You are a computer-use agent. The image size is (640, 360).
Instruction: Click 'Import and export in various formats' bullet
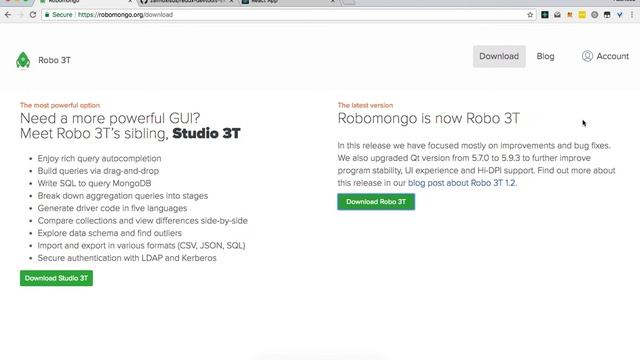click(x=141, y=246)
